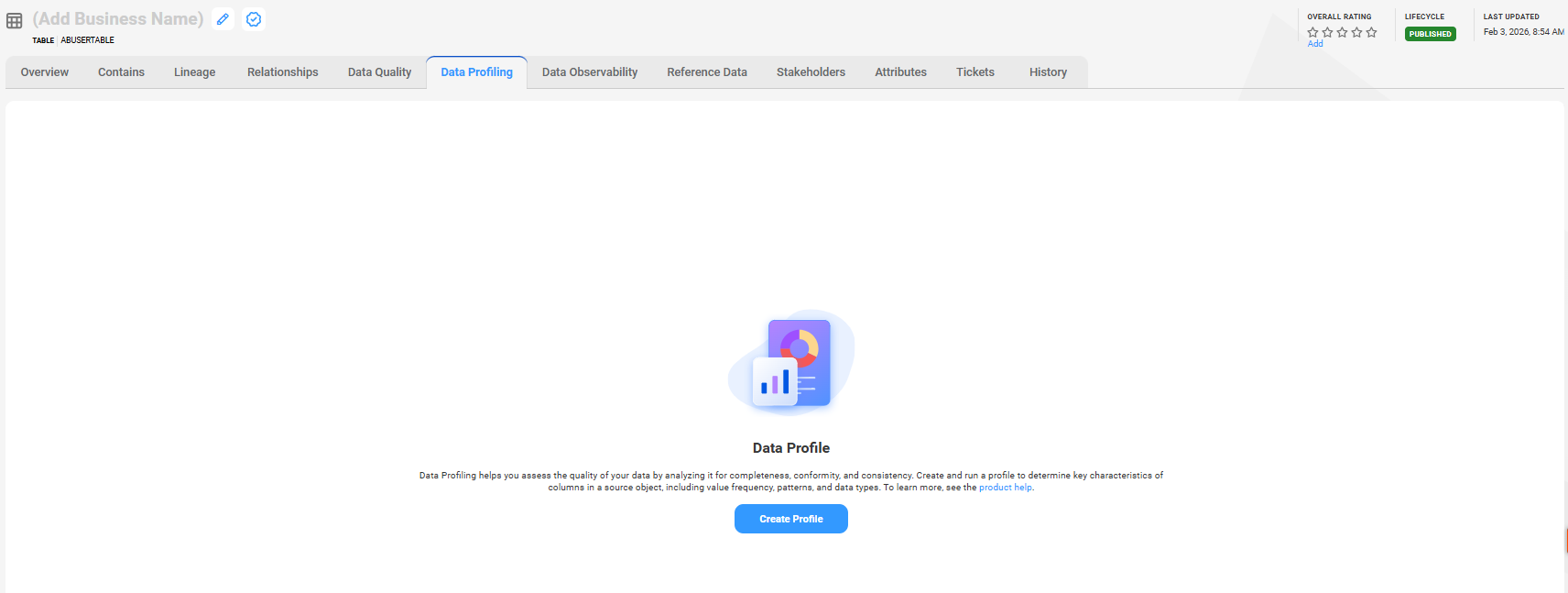Open the Data Observability tab

pos(590,72)
